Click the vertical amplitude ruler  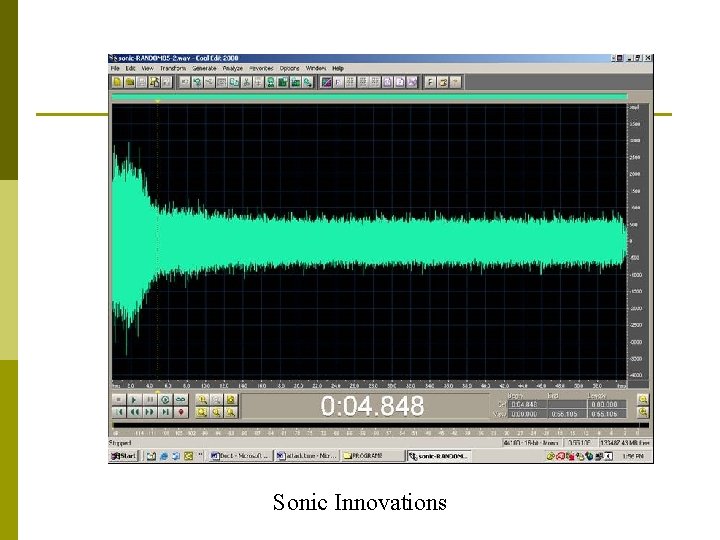click(637, 242)
